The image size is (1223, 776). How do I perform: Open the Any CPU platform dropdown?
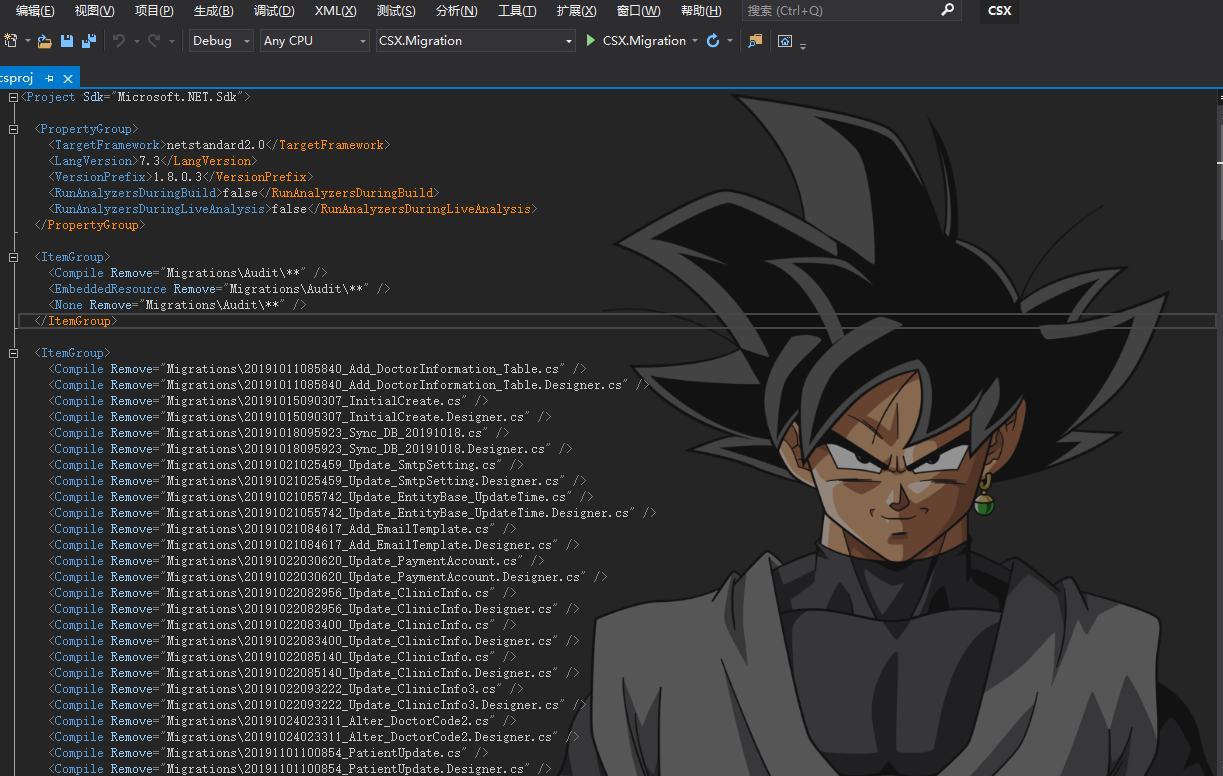click(314, 41)
